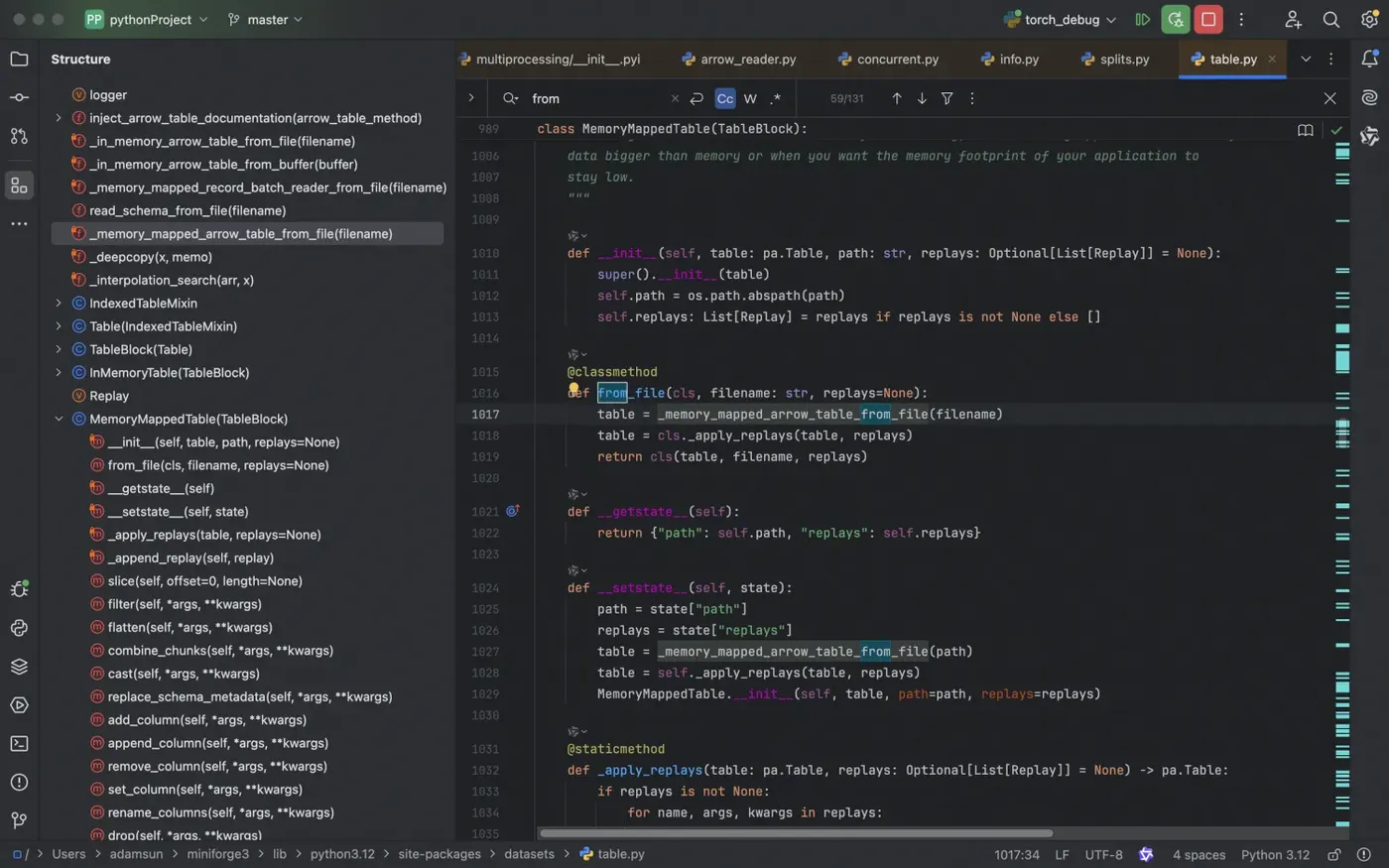1389x868 pixels.
Task: Open the Project tool window folder icon
Action: (x=19, y=60)
